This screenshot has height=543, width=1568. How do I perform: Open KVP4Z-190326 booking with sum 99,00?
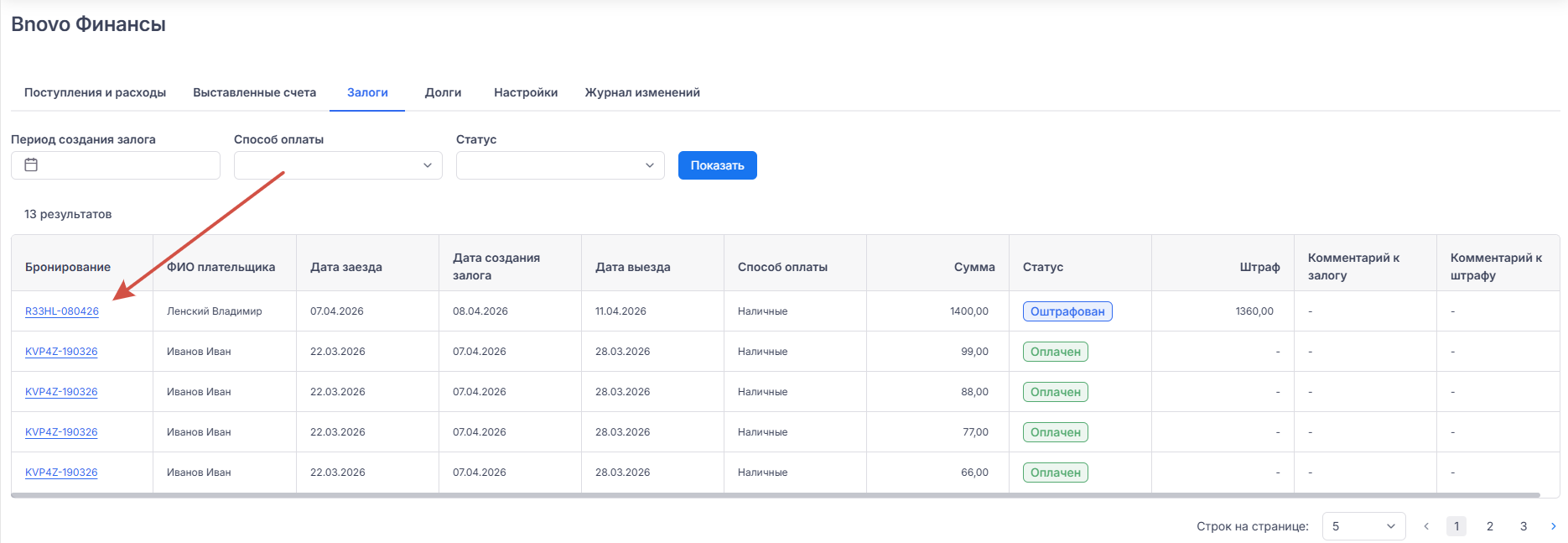click(x=61, y=352)
